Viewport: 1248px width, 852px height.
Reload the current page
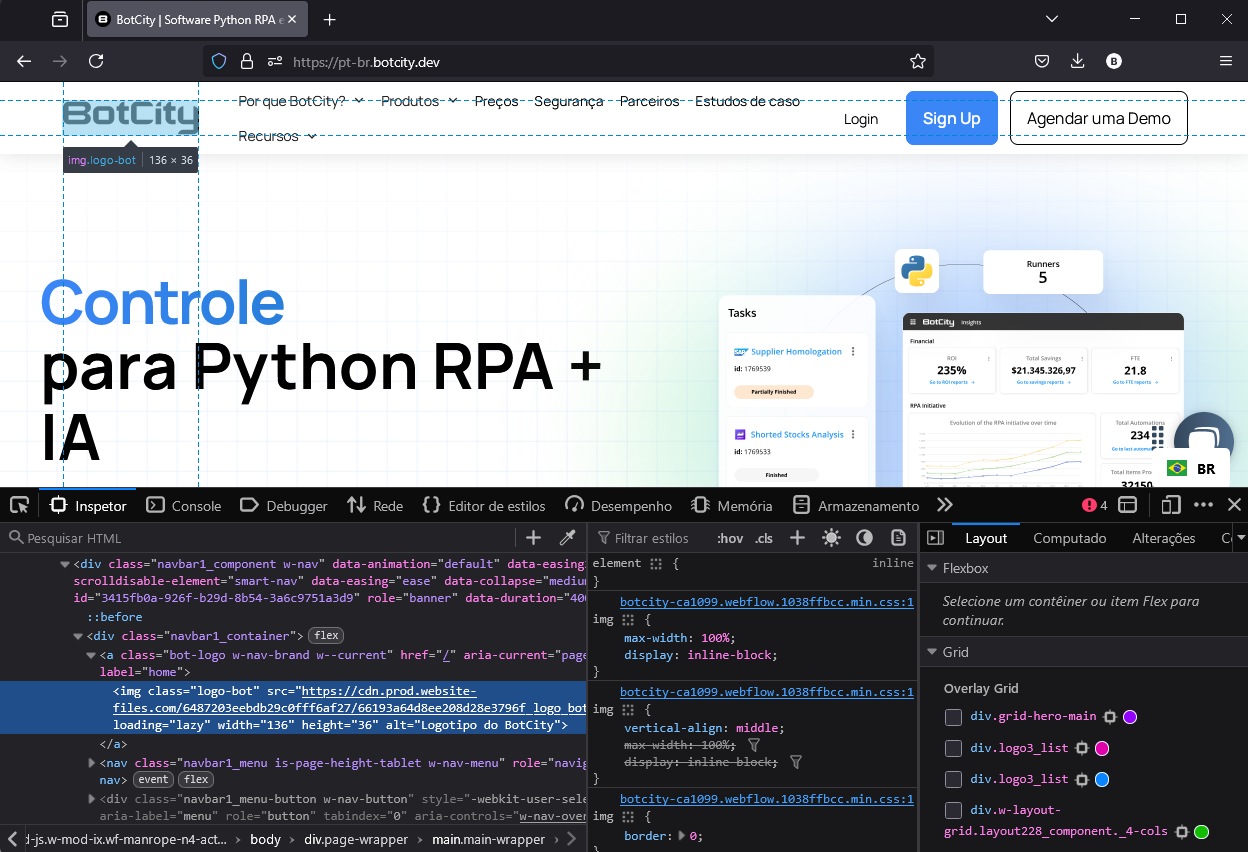96,61
